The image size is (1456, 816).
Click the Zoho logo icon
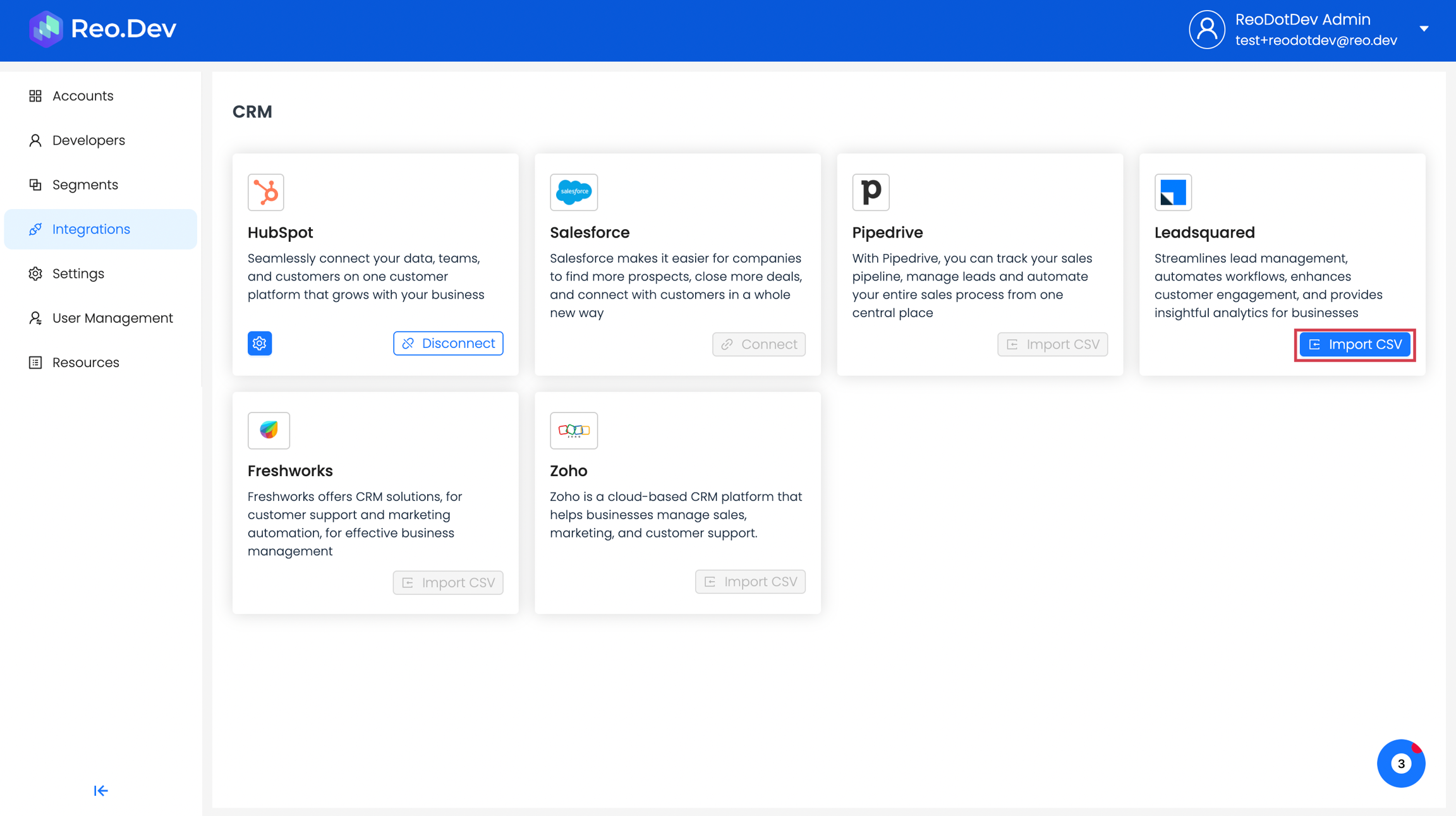[573, 430]
